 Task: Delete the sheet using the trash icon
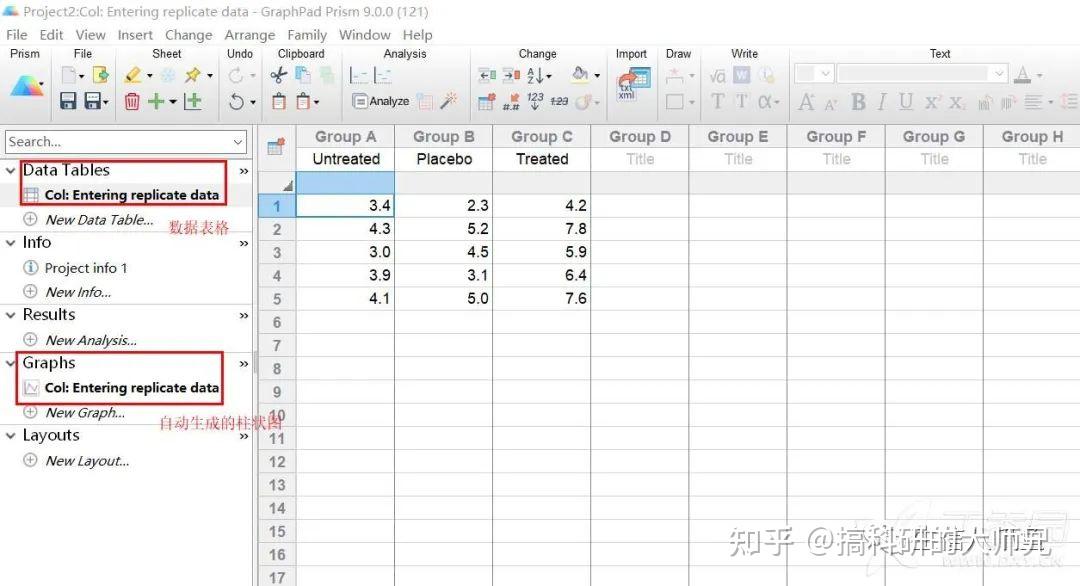[131, 101]
